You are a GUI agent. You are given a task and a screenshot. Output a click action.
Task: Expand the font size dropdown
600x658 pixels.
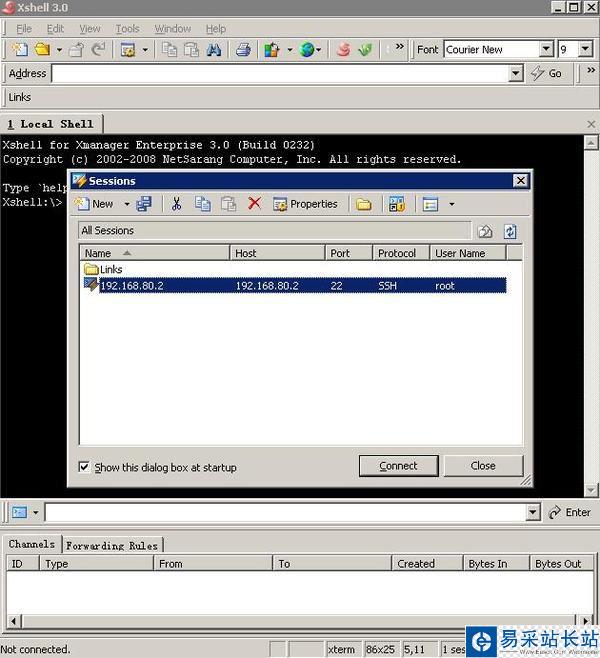[585, 49]
